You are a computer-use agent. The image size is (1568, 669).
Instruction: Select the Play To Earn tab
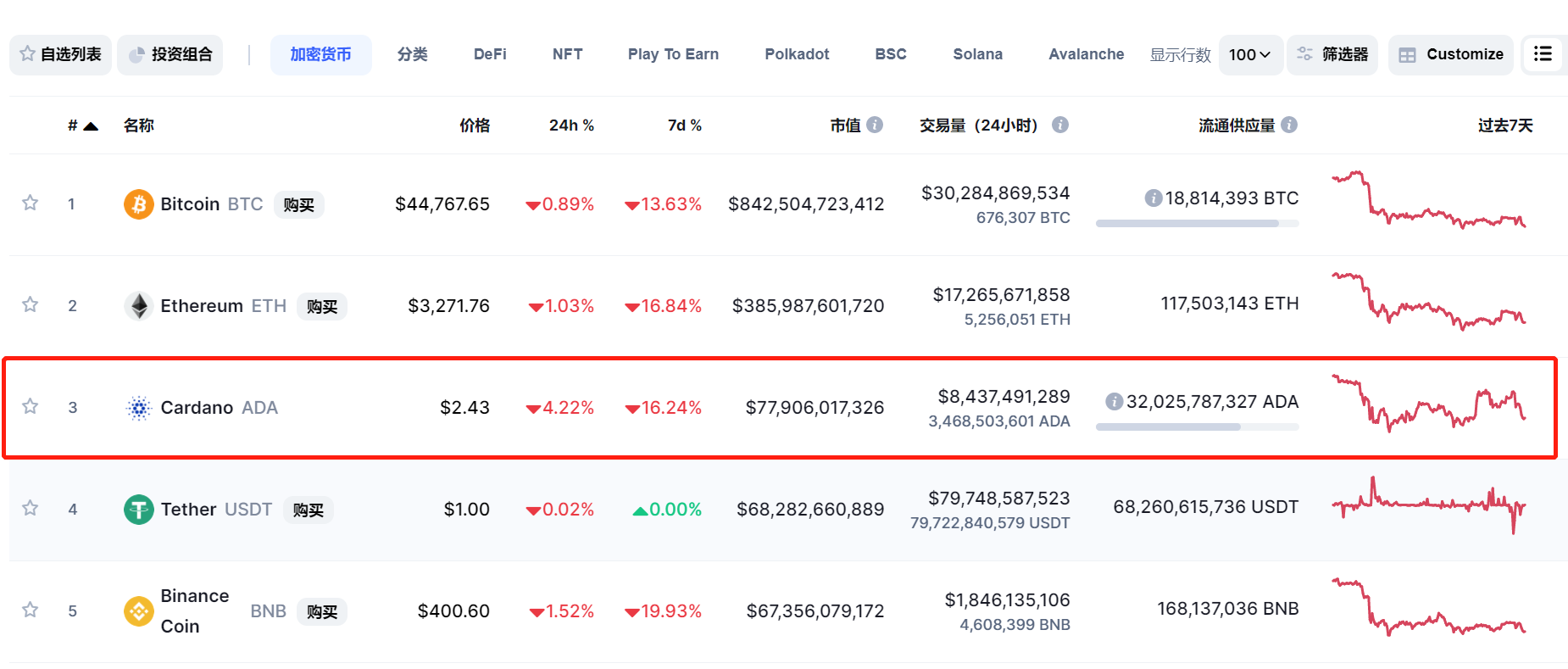click(673, 55)
